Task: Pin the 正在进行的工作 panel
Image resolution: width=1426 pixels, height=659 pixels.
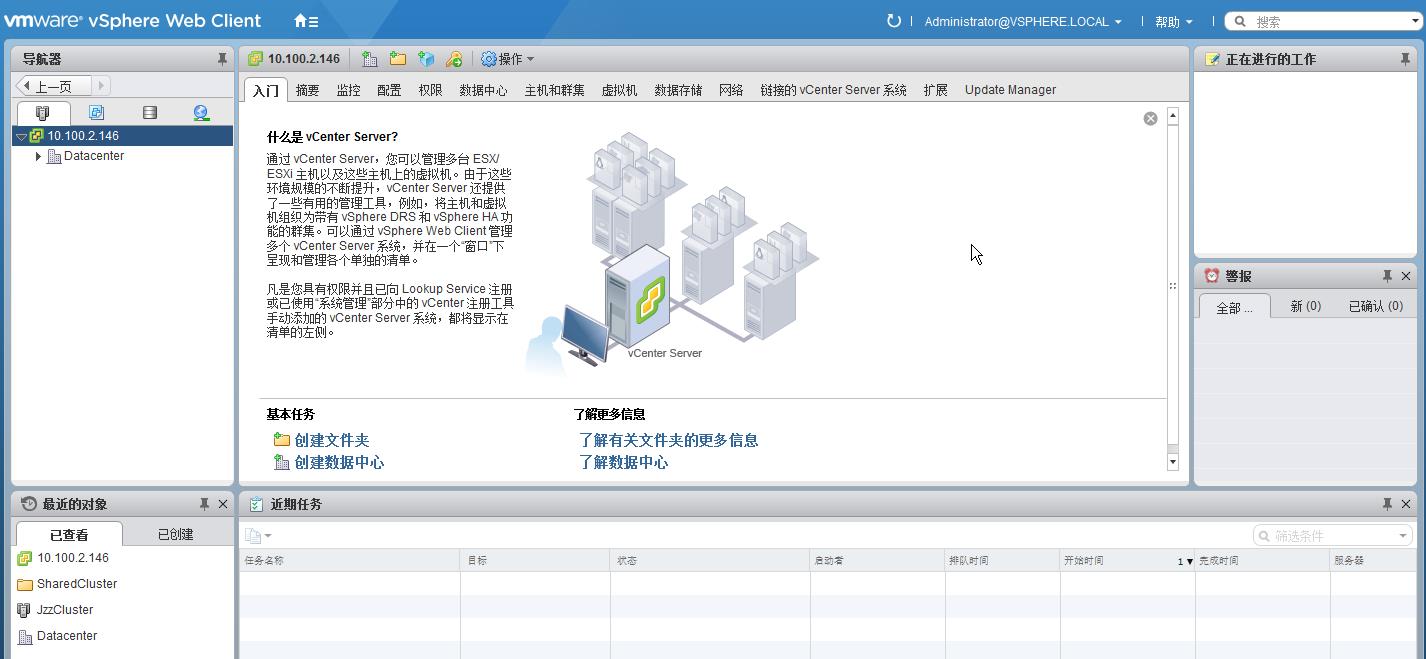Action: point(1405,59)
